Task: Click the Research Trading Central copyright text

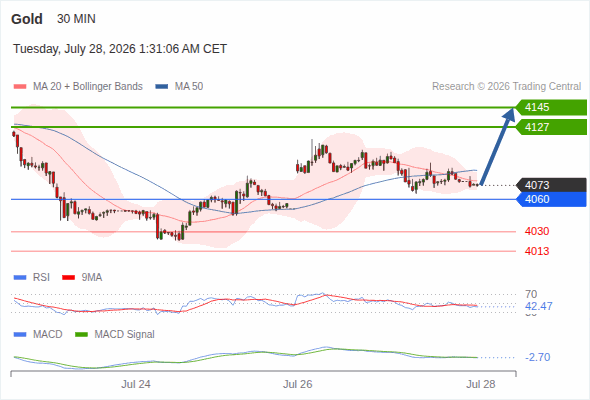Action: pyautogui.click(x=506, y=87)
